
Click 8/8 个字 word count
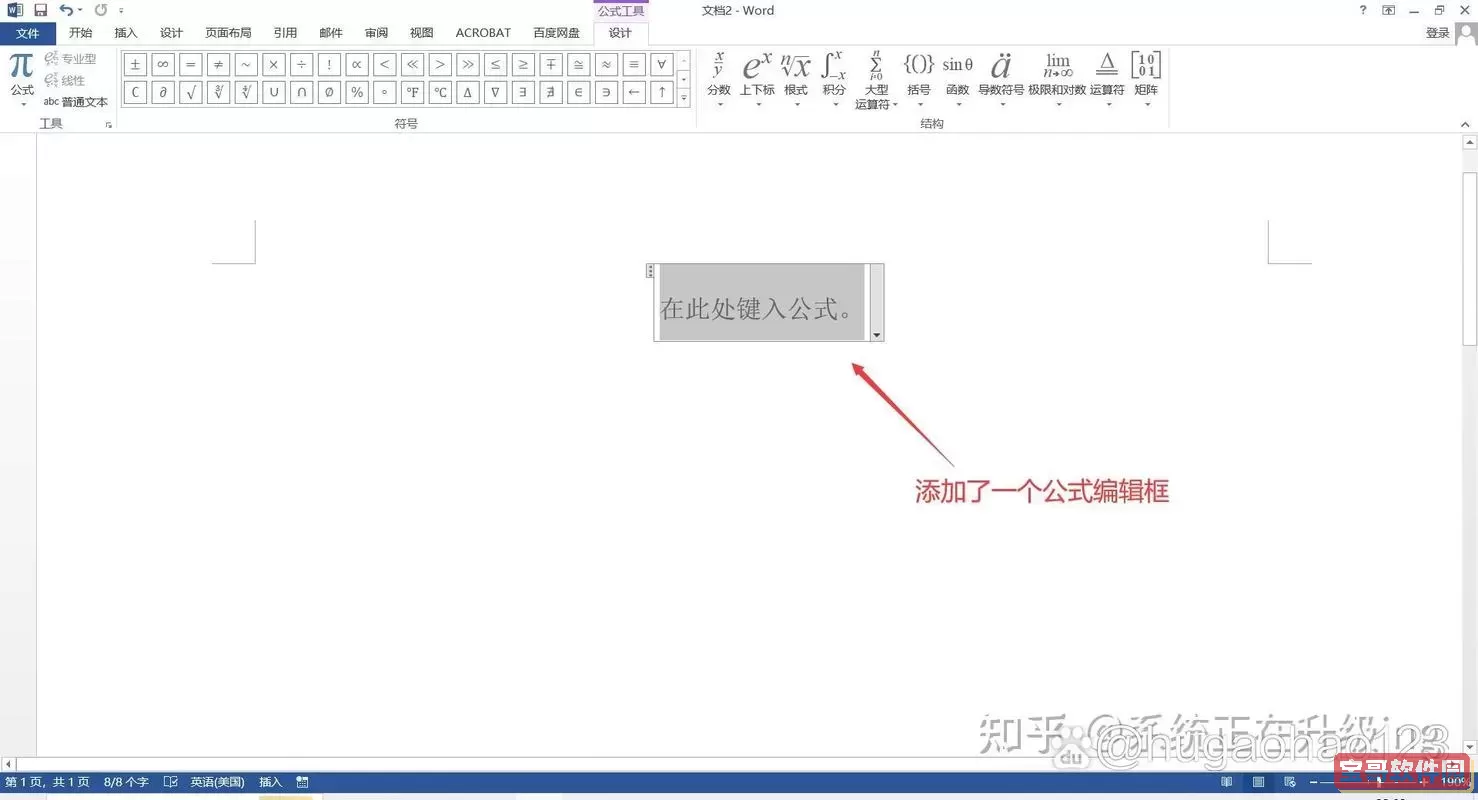(126, 782)
